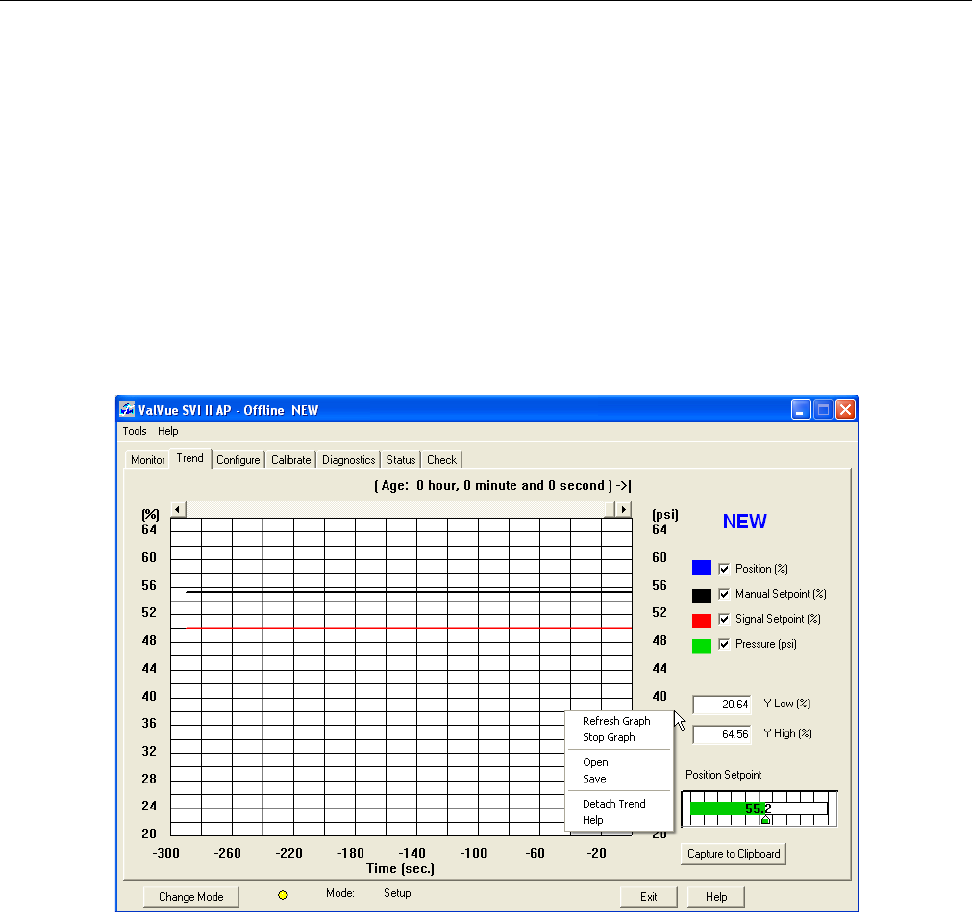
Task: Click the Age timestamp text above the graph
Action: pos(502,485)
